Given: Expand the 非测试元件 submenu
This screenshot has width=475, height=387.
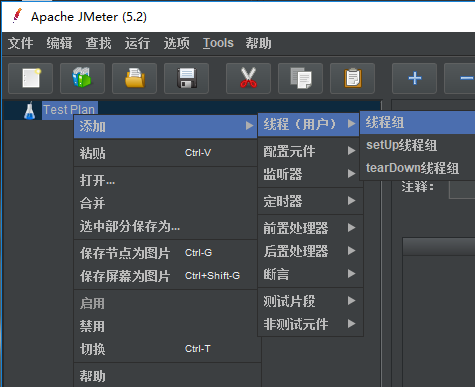Looking at the screenshot, I should pos(310,324).
